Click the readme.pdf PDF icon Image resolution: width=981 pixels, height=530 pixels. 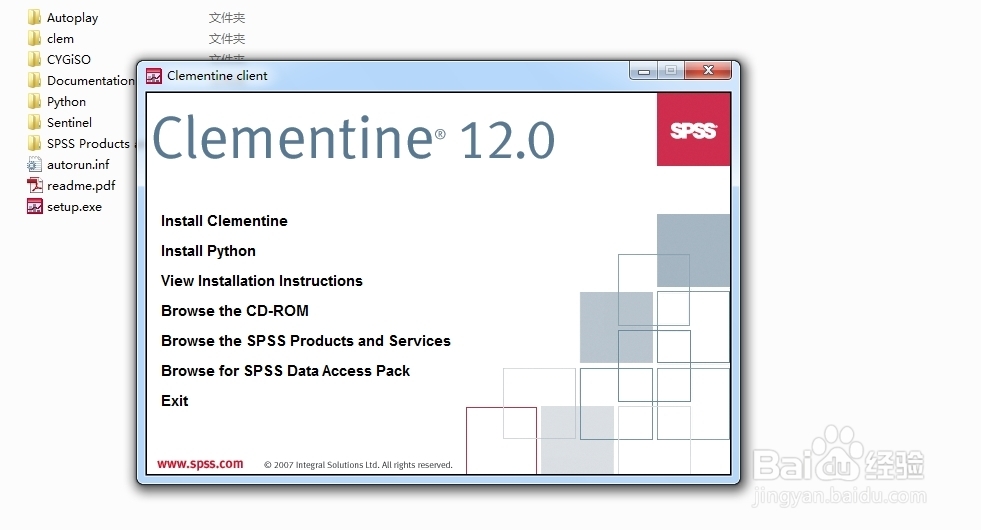[34, 185]
